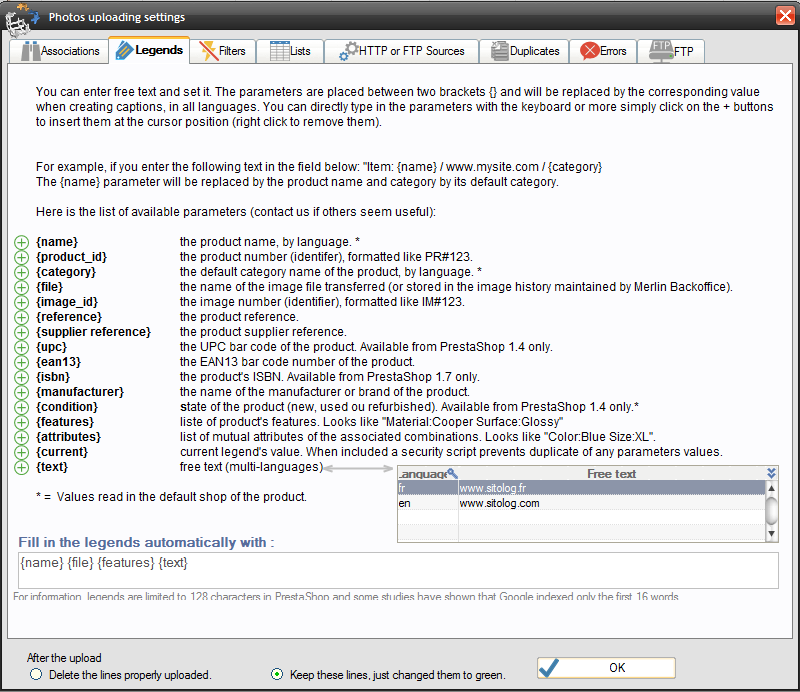The image size is (800, 692).
Task: Select Delete the lines properly uploaded option
Action: (x=36, y=675)
